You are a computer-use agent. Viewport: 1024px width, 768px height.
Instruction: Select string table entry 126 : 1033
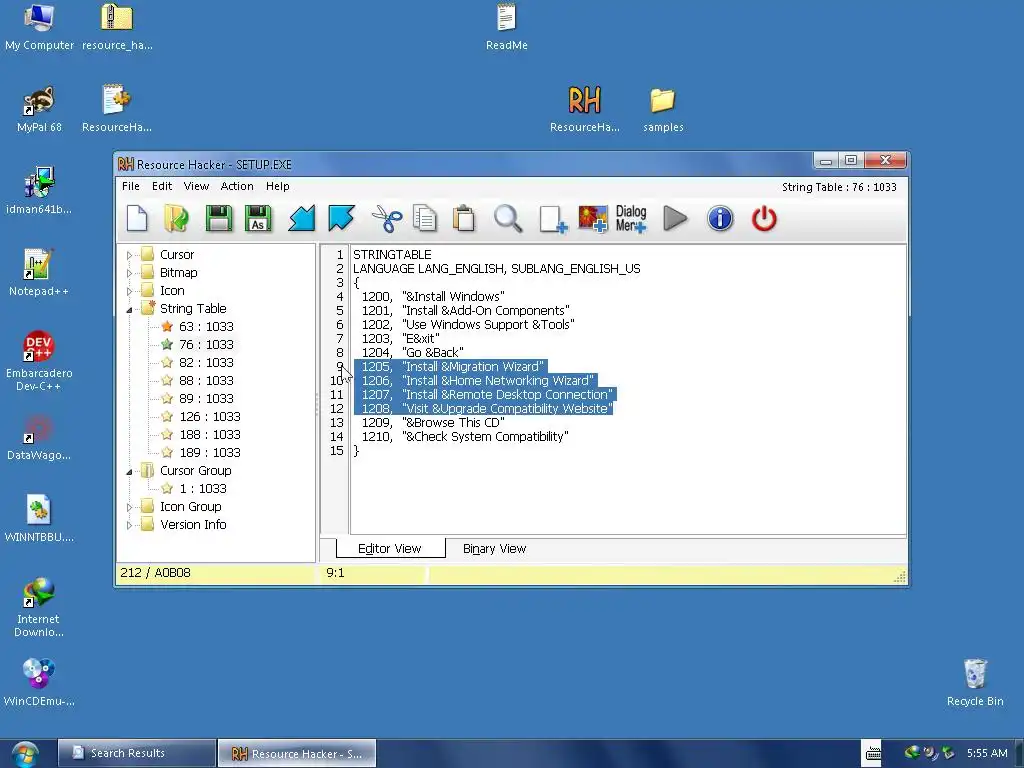point(209,417)
